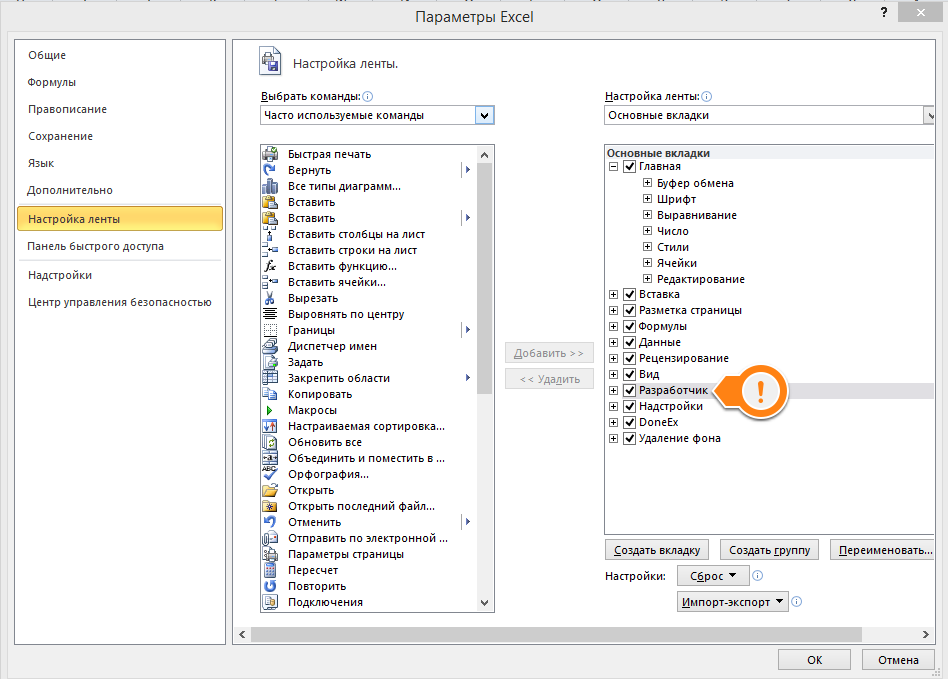Image resolution: width=948 pixels, height=679 pixels.
Task: Click the scissors icon for Вырезать
Action: (x=270, y=298)
